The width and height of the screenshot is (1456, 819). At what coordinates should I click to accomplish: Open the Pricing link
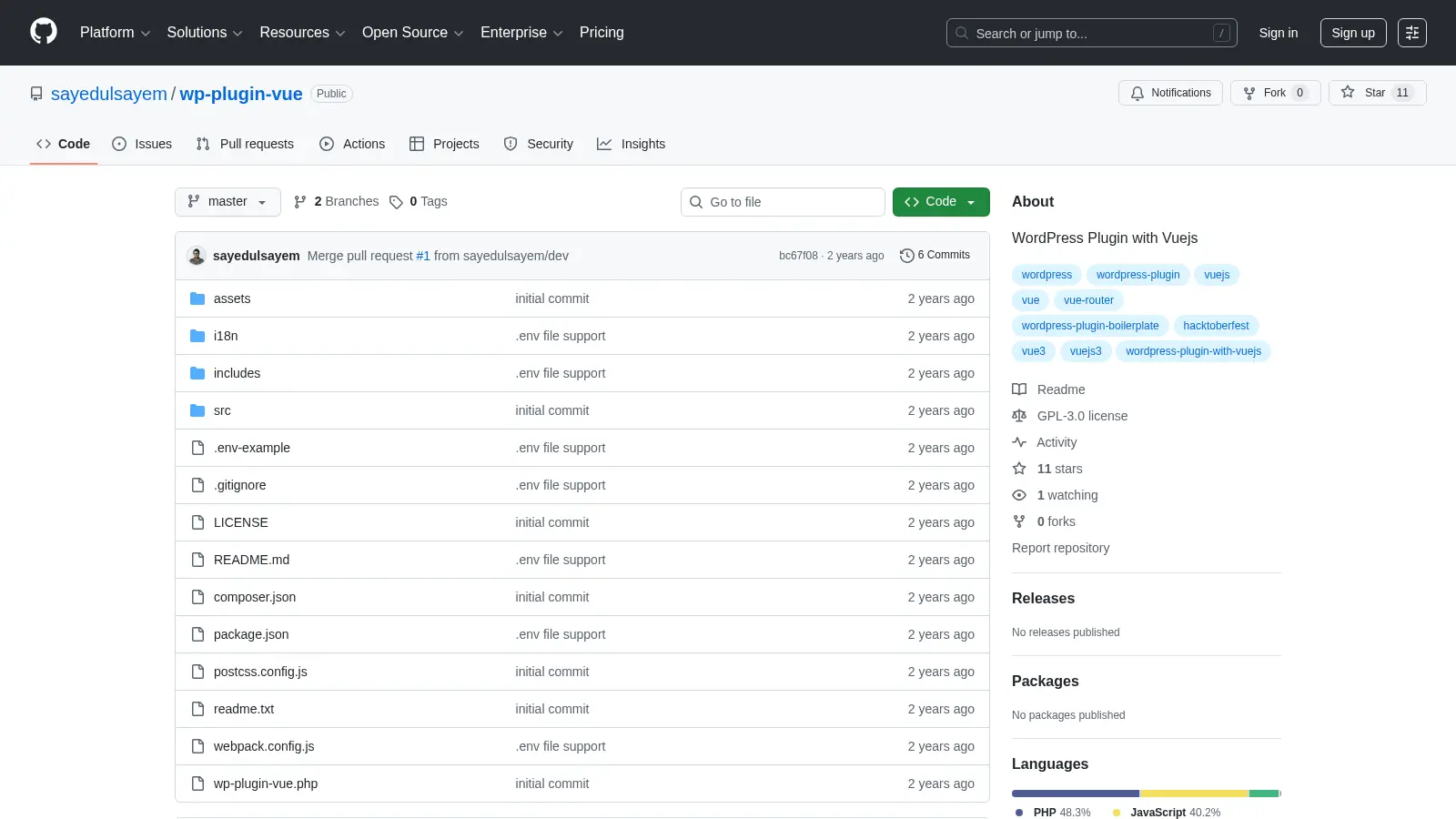point(602,33)
